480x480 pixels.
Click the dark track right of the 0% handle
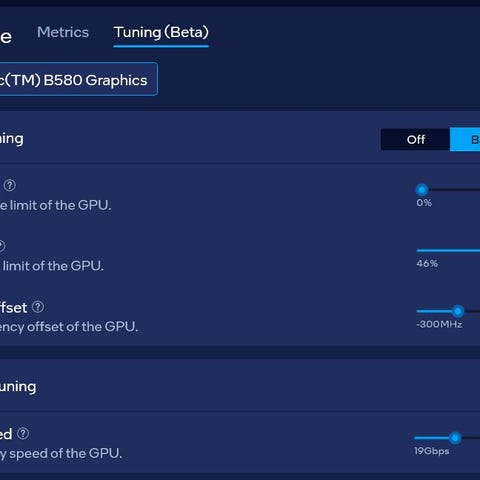(x=454, y=190)
